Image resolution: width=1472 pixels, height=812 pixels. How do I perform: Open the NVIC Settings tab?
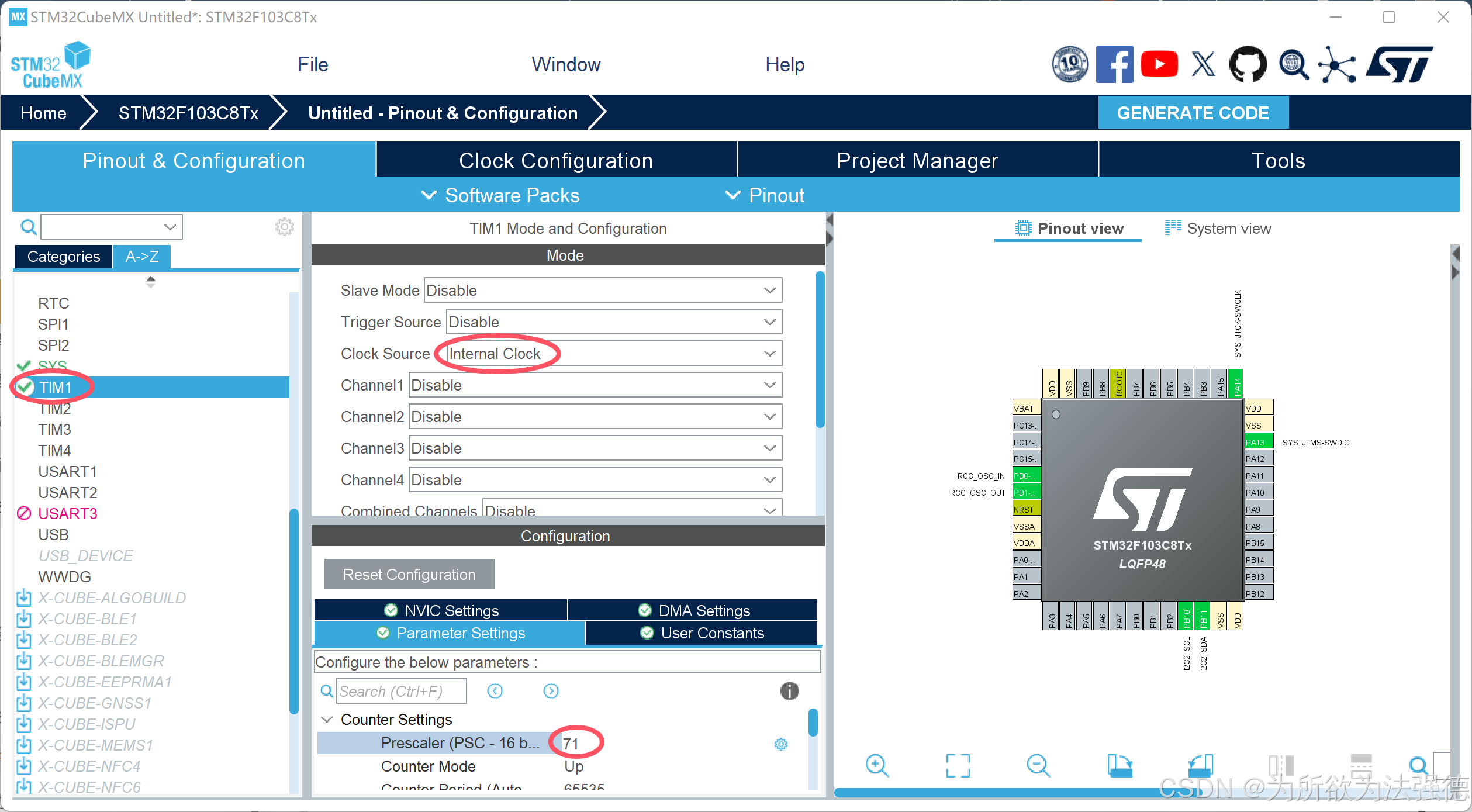point(441,610)
